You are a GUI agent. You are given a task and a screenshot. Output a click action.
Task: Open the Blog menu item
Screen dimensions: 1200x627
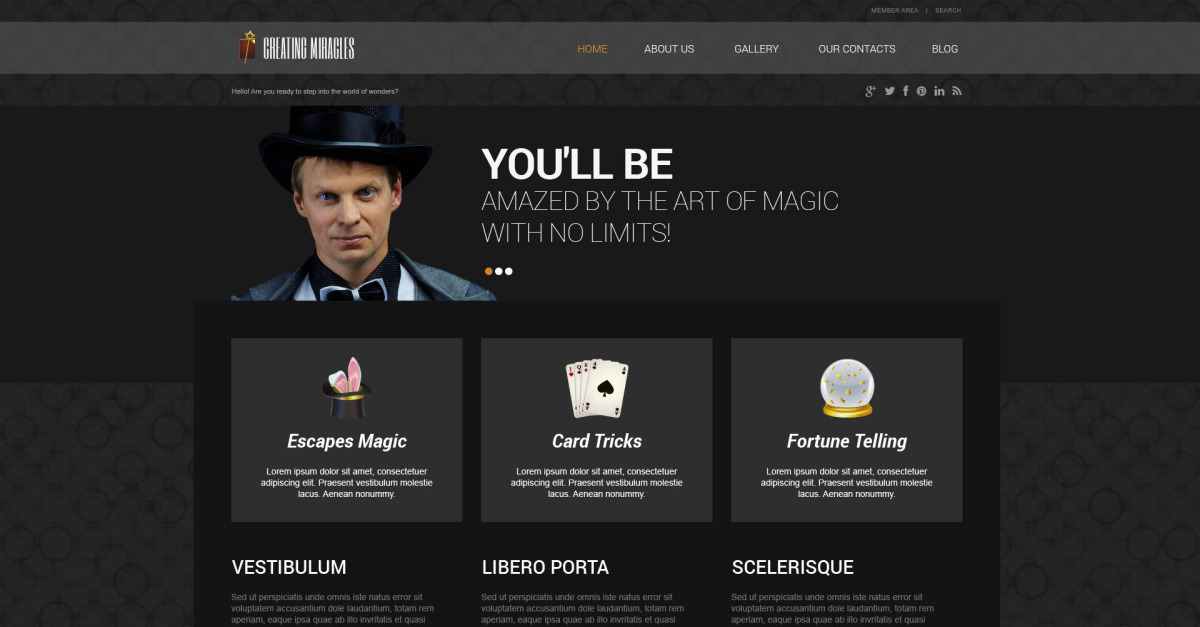[x=945, y=49]
